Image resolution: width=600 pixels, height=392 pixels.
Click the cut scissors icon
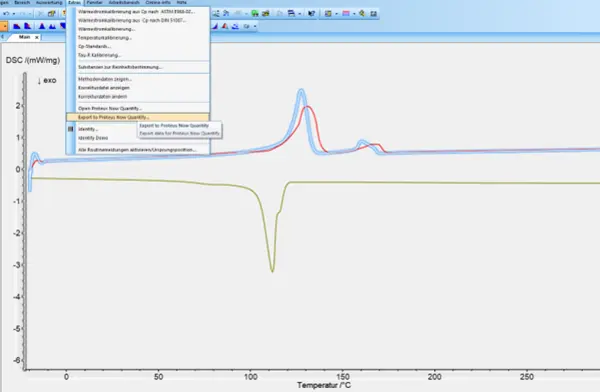(41, 14)
